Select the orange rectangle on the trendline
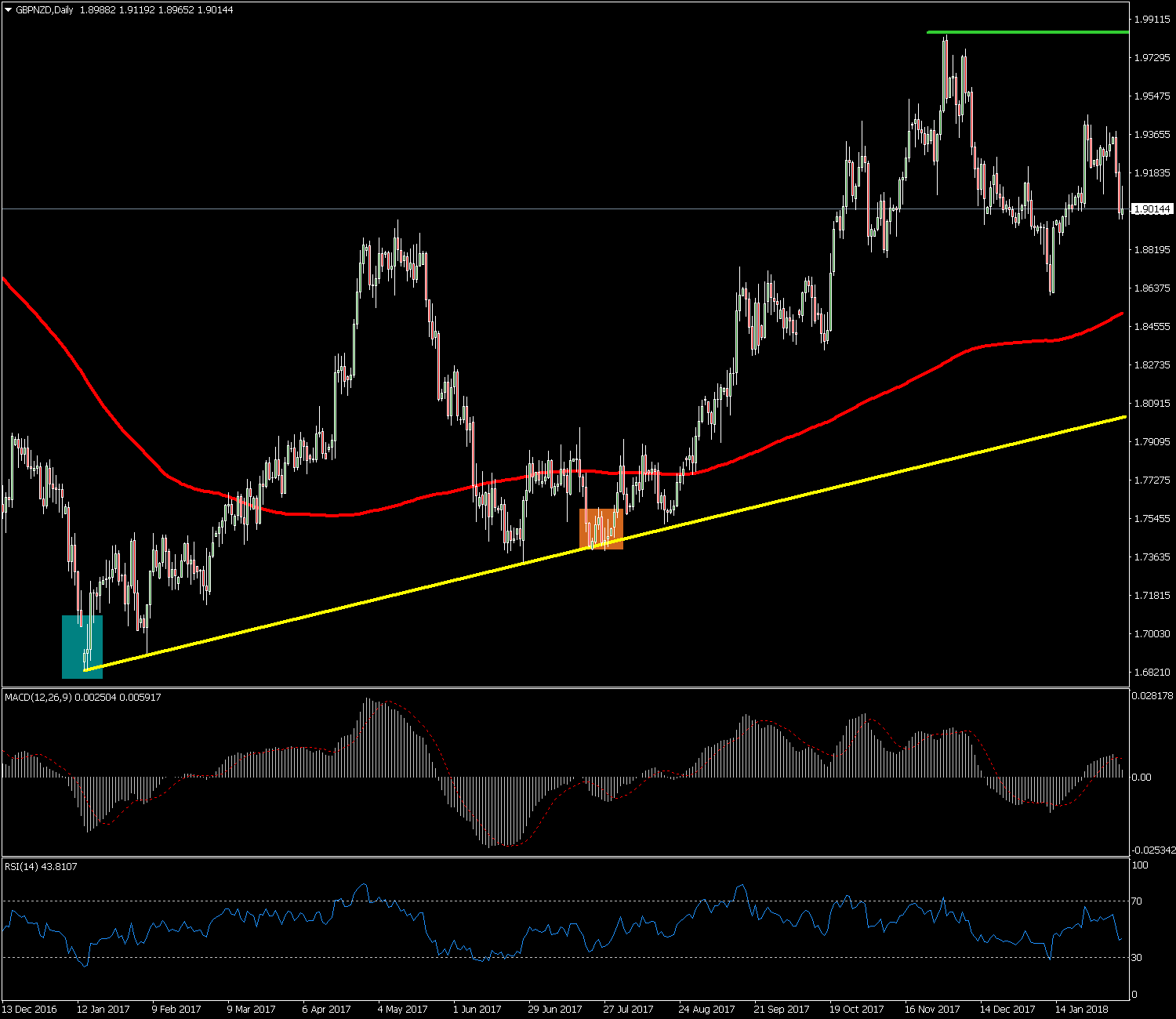The height and width of the screenshot is (1019, 1176). (x=601, y=529)
